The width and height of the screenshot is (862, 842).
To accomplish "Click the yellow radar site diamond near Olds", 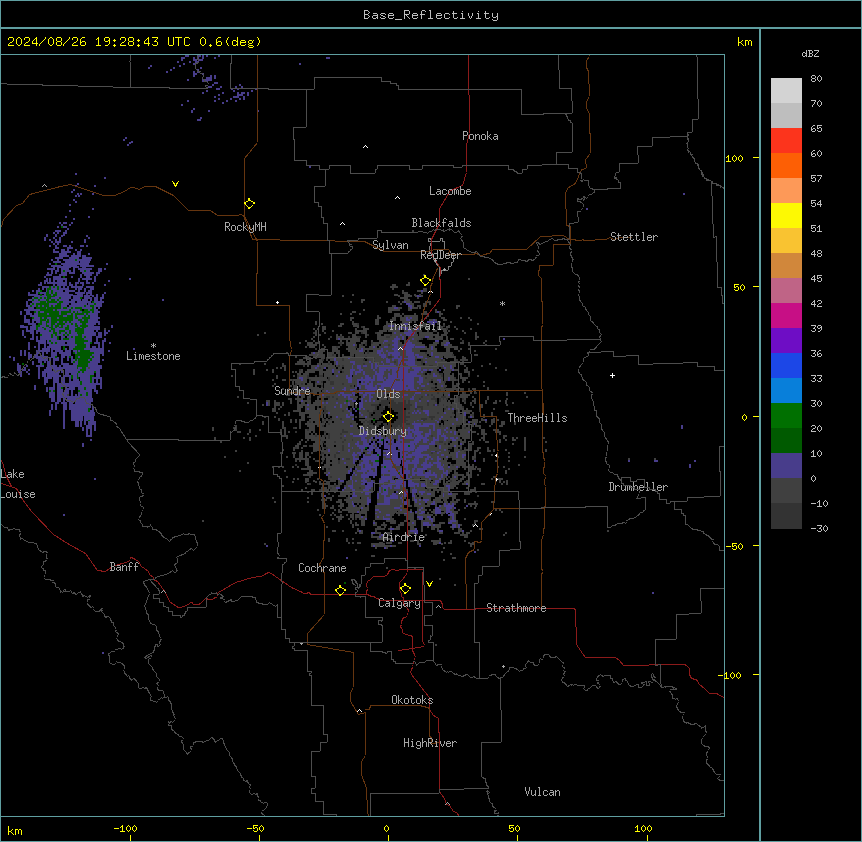I will pos(389,416).
